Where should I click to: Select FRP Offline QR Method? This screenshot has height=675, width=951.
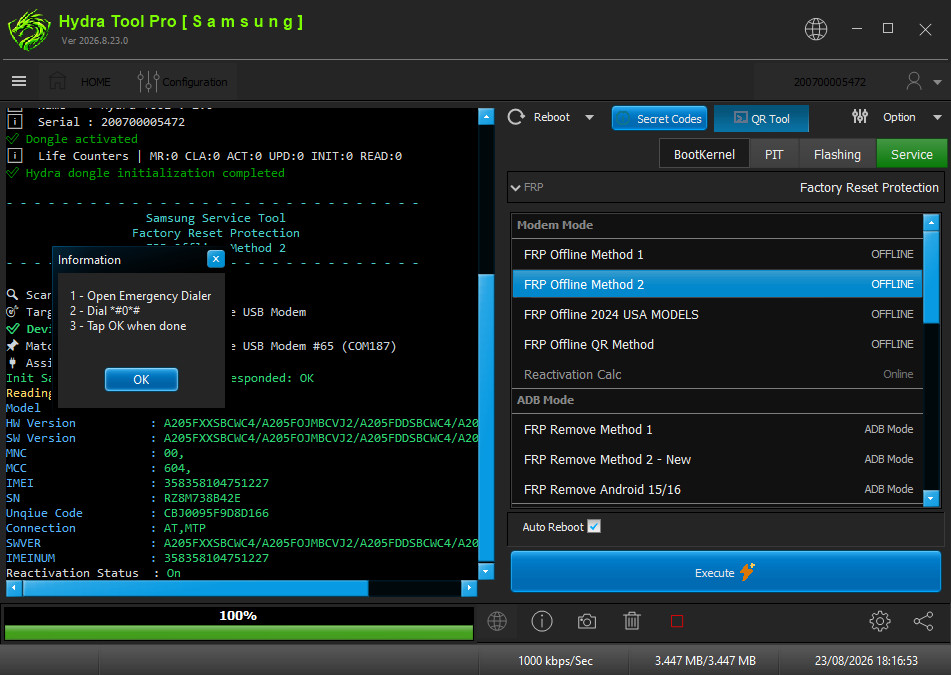[x=717, y=344]
